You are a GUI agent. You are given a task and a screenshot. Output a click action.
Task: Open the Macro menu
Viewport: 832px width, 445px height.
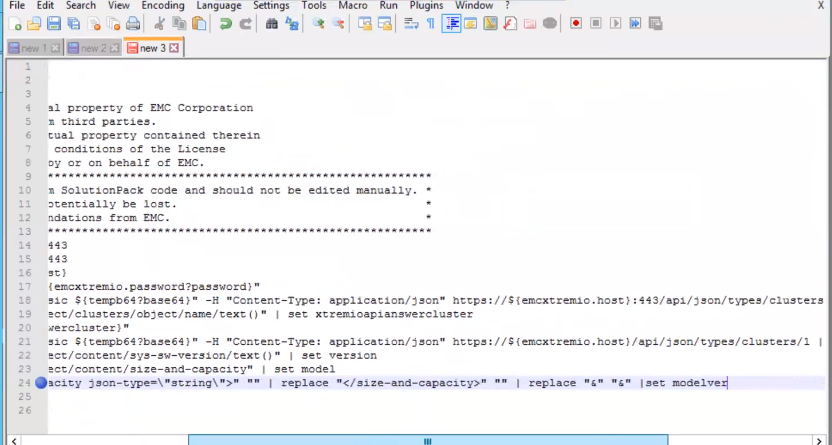coord(353,6)
